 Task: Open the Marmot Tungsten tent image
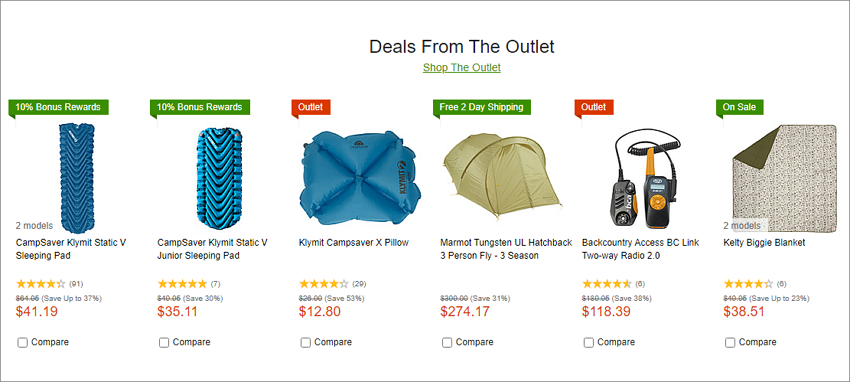[501, 176]
